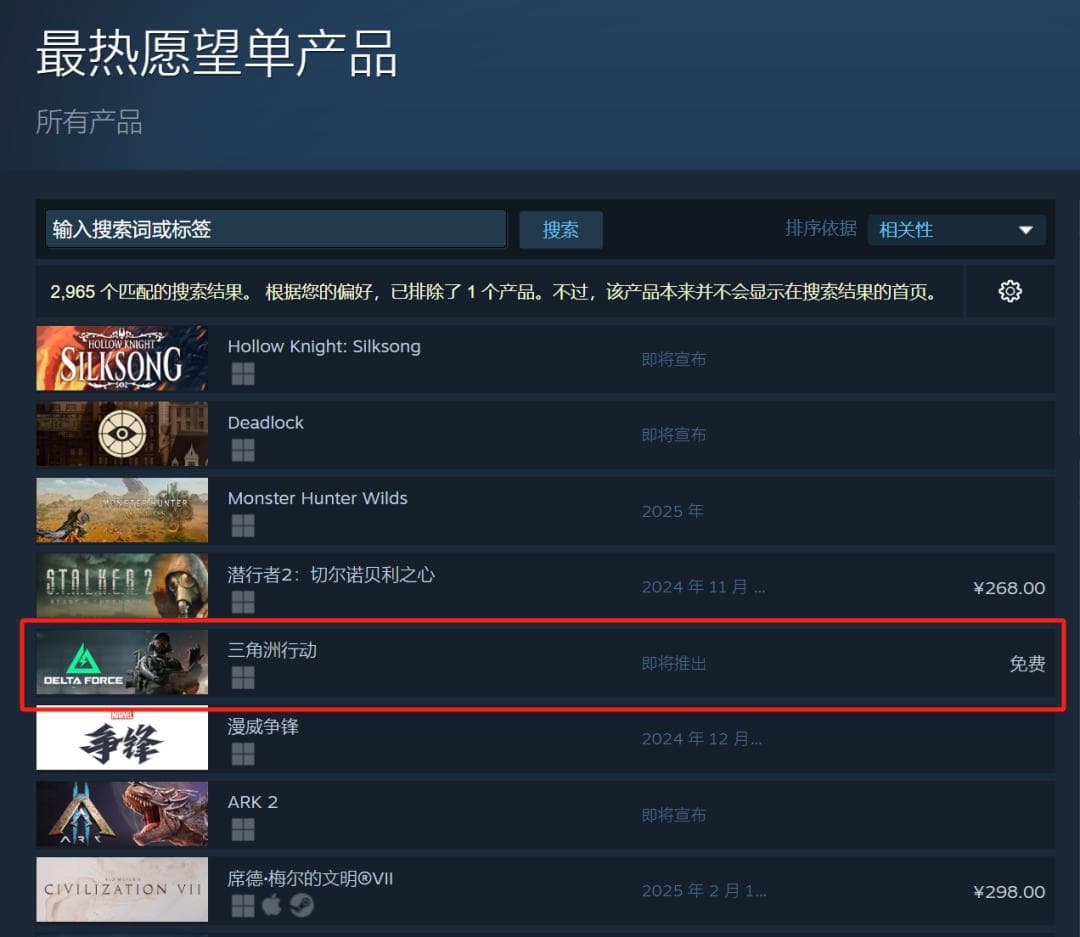Viewport: 1080px width, 937px height.
Task: Open the Hollow Knight: Silksong title link
Action: (x=324, y=347)
